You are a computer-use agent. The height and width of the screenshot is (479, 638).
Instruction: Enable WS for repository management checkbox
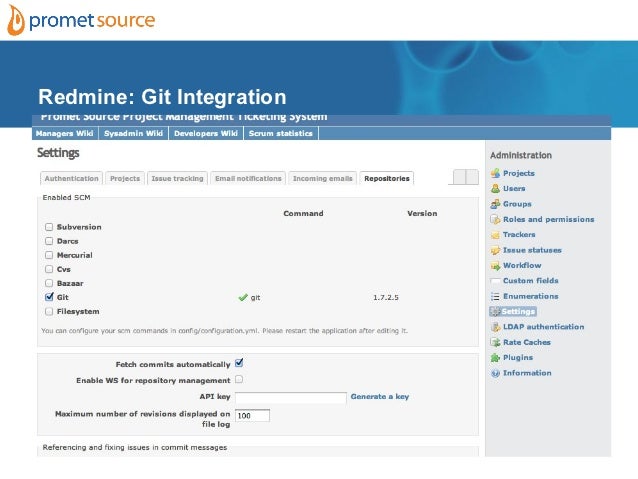coord(239,379)
